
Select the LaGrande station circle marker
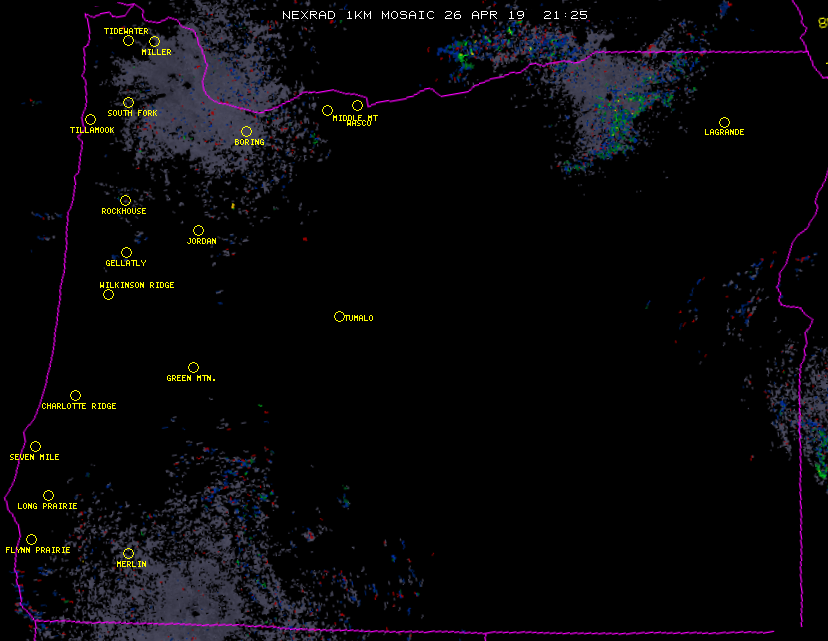(x=724, y=122)
